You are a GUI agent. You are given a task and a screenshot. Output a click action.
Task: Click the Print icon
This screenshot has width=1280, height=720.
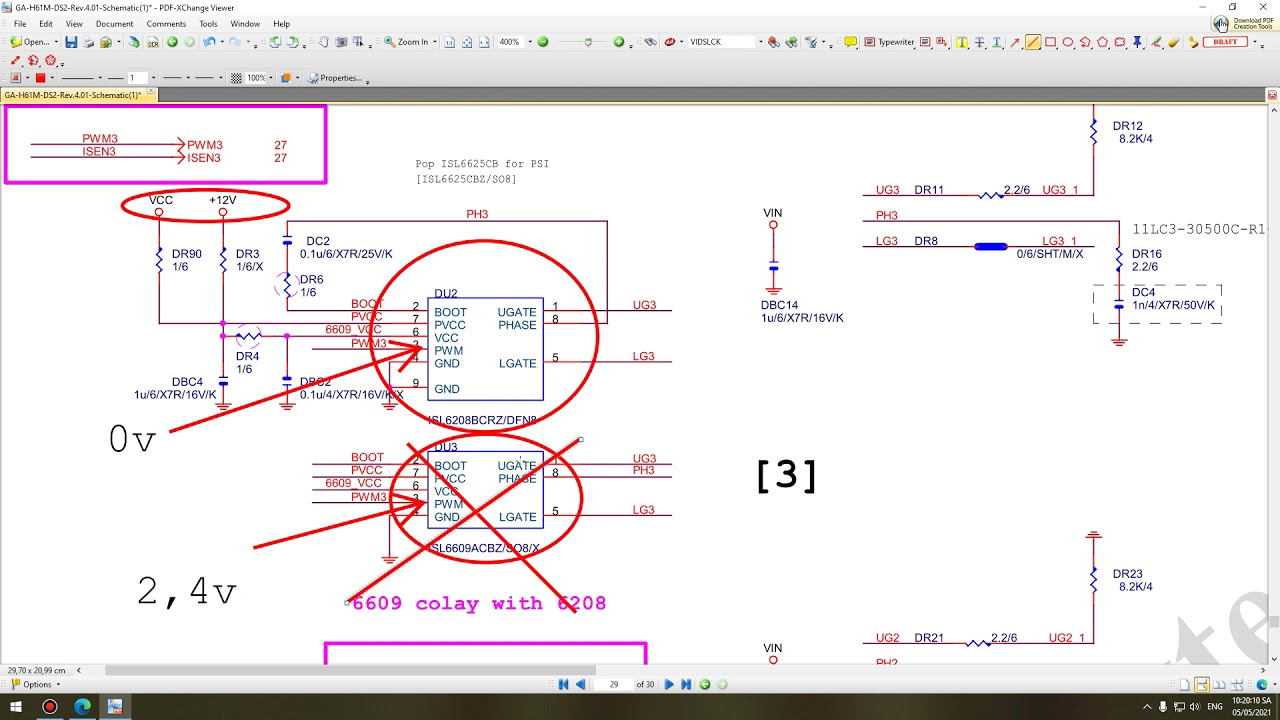coord(88,42)
